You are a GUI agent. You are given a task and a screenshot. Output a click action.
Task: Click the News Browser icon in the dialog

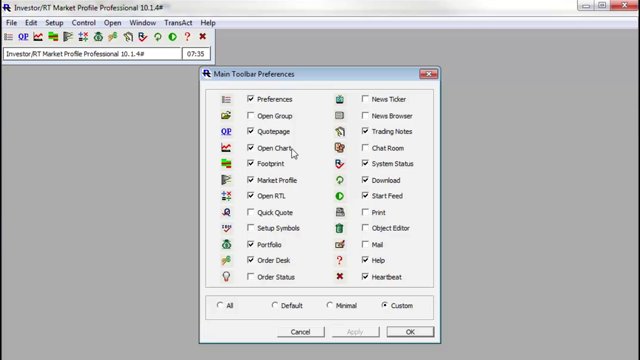[340, 116]
